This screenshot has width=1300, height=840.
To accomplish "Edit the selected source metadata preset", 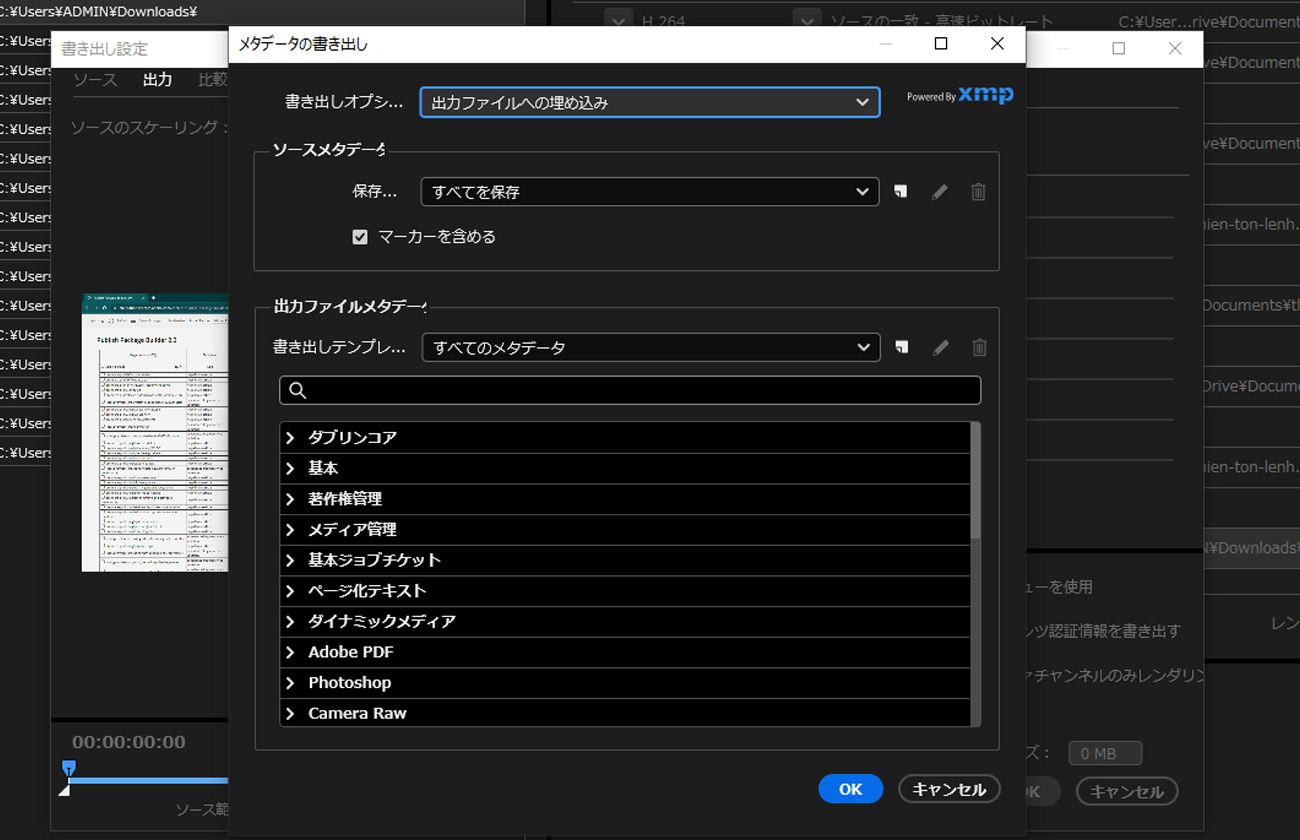I will tap(939, 192).
